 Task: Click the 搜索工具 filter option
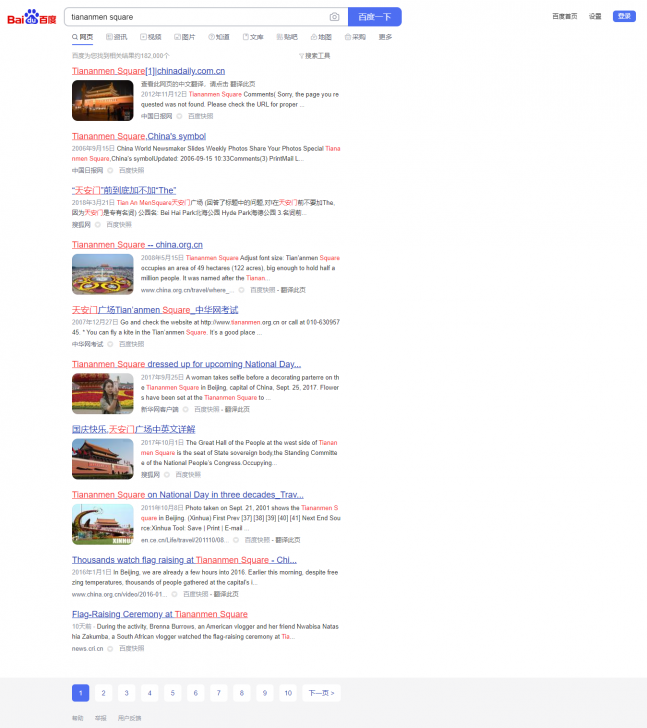pyautogui.click(x=315, y=56)
